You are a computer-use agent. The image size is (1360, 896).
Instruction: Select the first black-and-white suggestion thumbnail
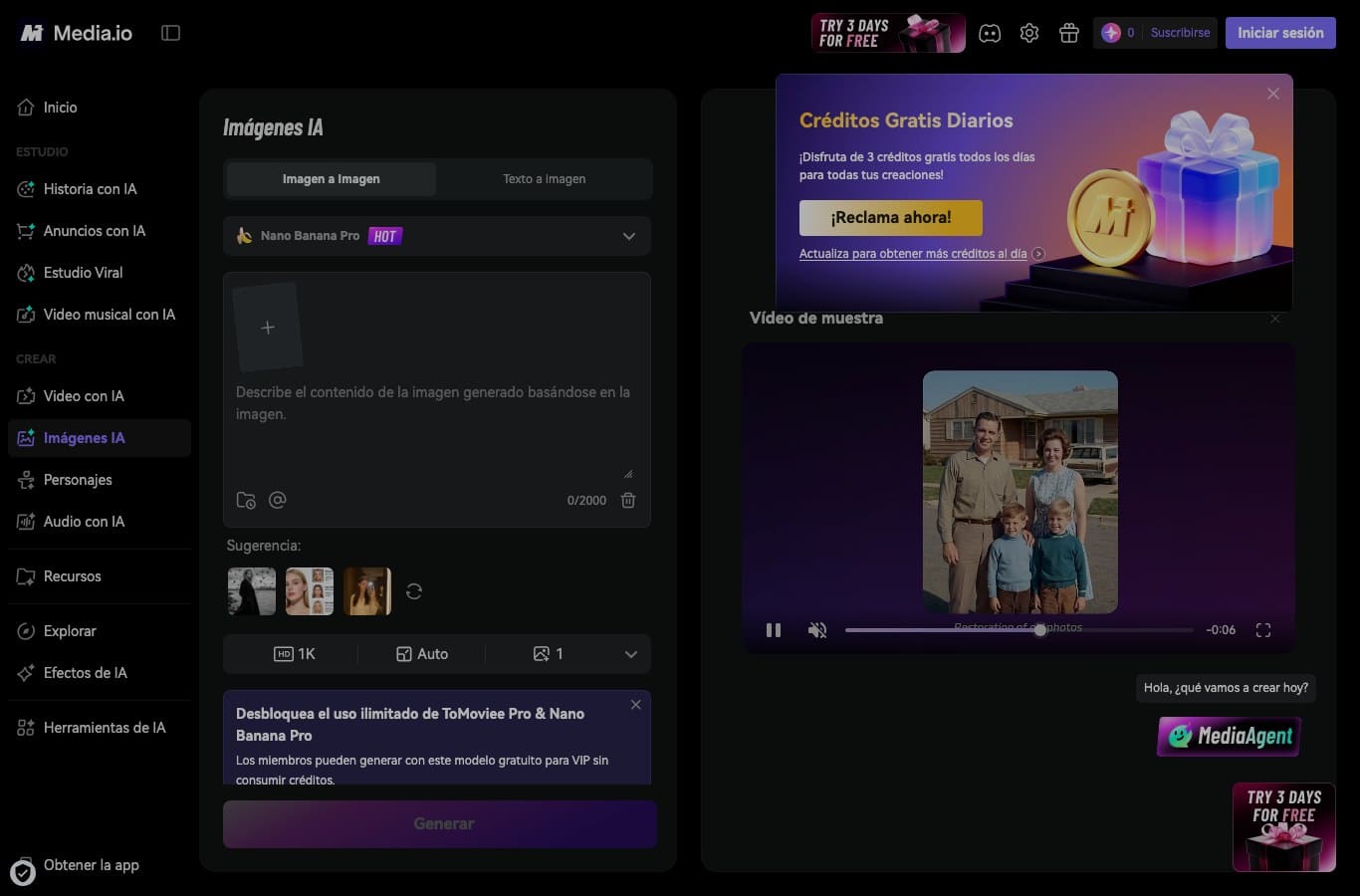pyautogui.click(x=252, y=591)
